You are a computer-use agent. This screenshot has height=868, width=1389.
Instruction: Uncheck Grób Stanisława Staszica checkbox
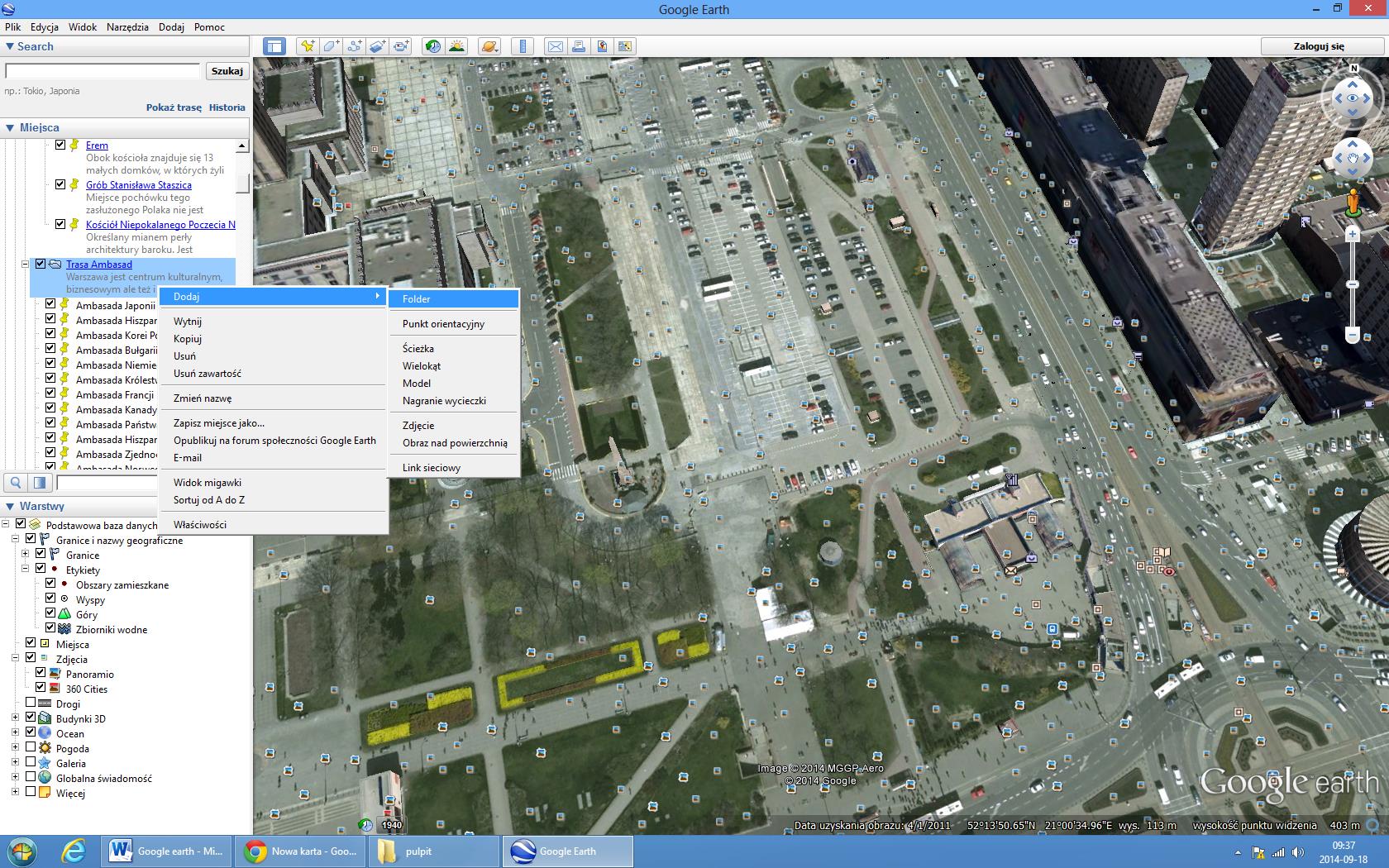pos(60,184)
